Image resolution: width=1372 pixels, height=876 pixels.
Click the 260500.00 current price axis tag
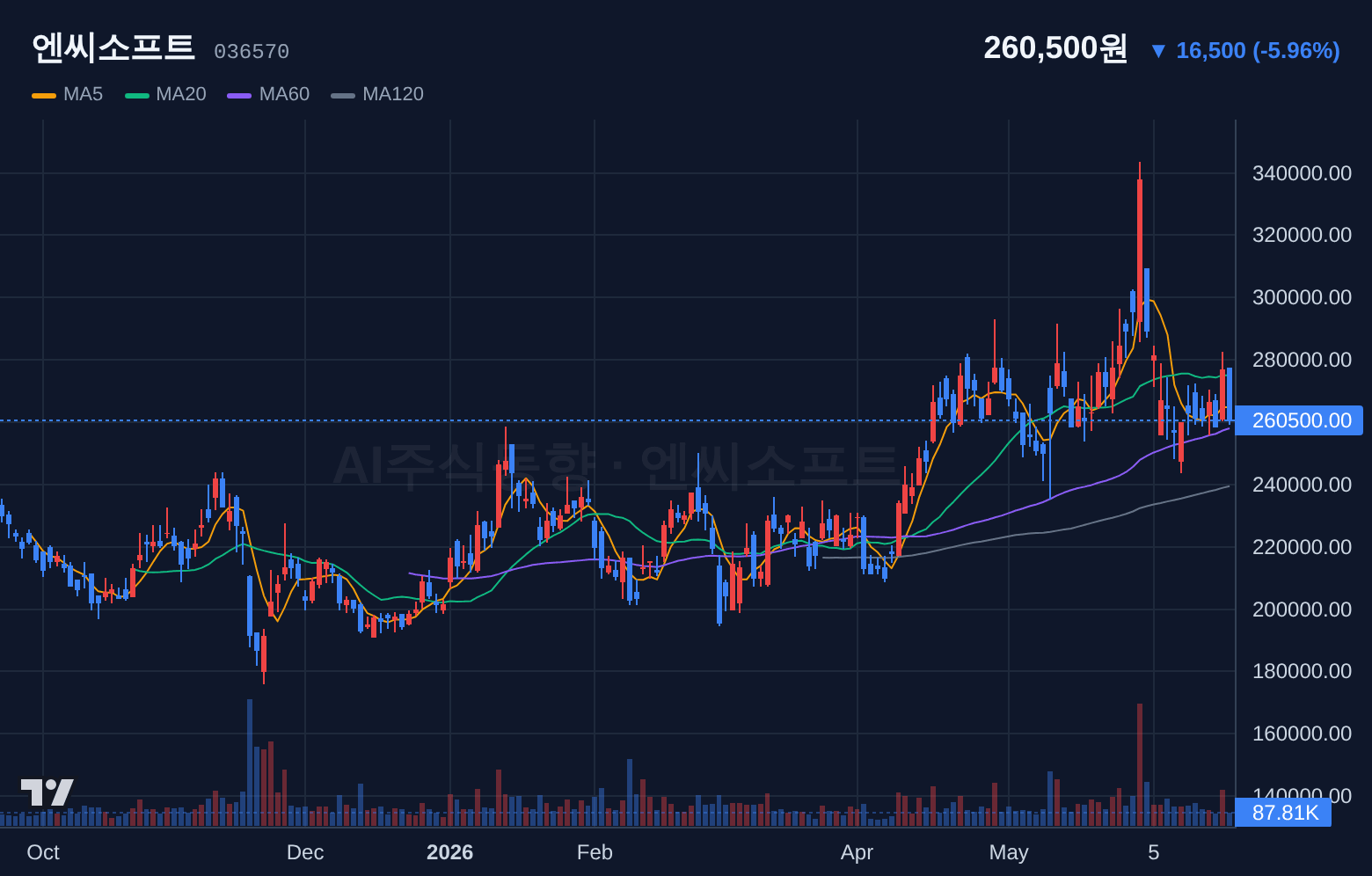pyautogui.click(x=1299, y=420)
